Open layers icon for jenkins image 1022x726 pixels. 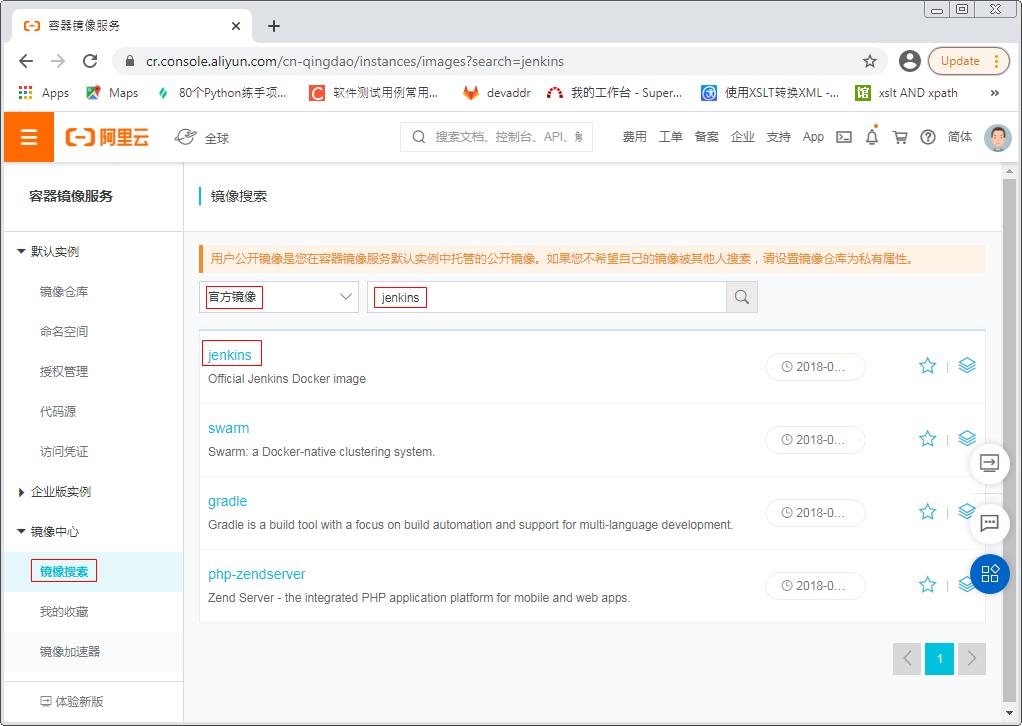967,366
